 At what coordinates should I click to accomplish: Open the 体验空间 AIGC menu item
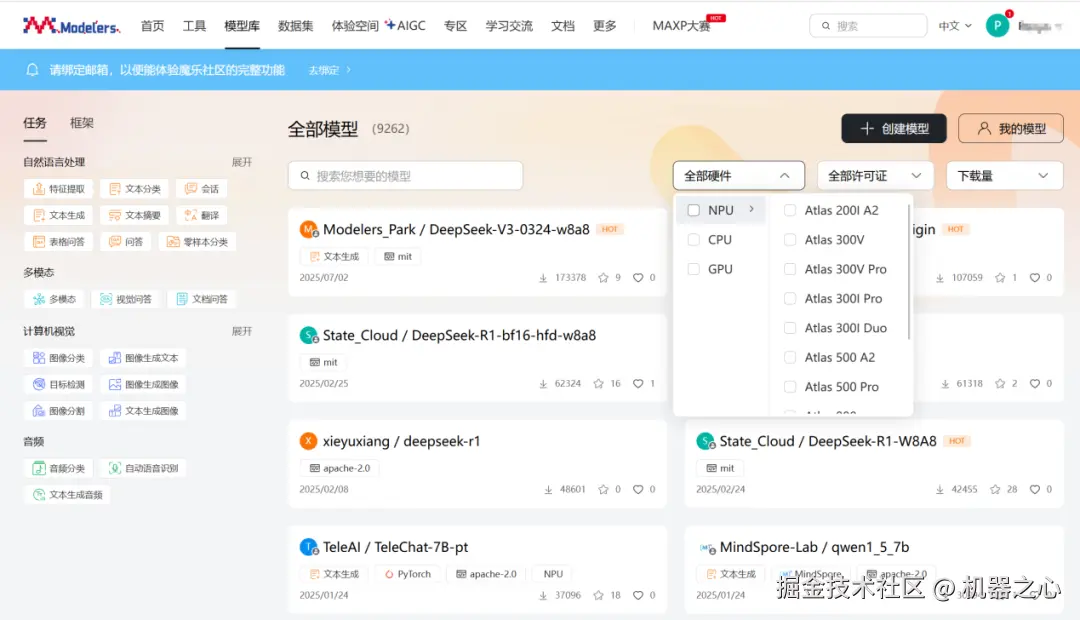378,25
